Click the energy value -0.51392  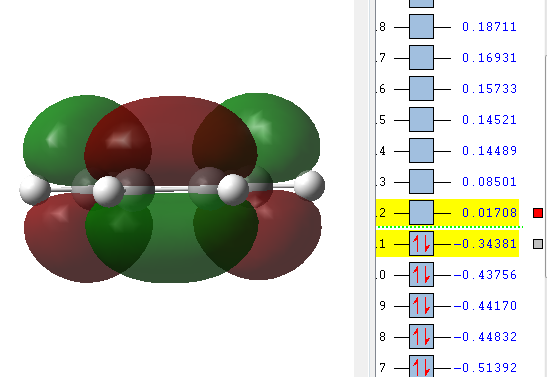click(x=485, y=368)
